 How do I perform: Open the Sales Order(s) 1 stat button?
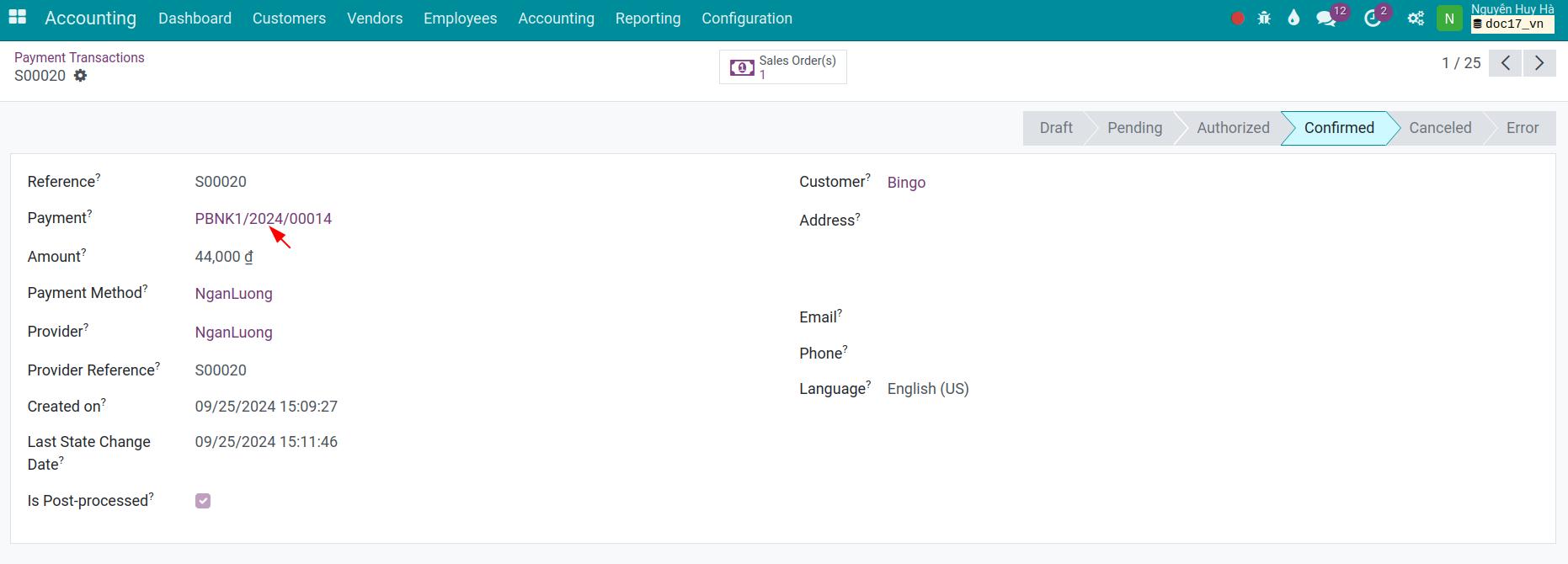click(783, 67)
